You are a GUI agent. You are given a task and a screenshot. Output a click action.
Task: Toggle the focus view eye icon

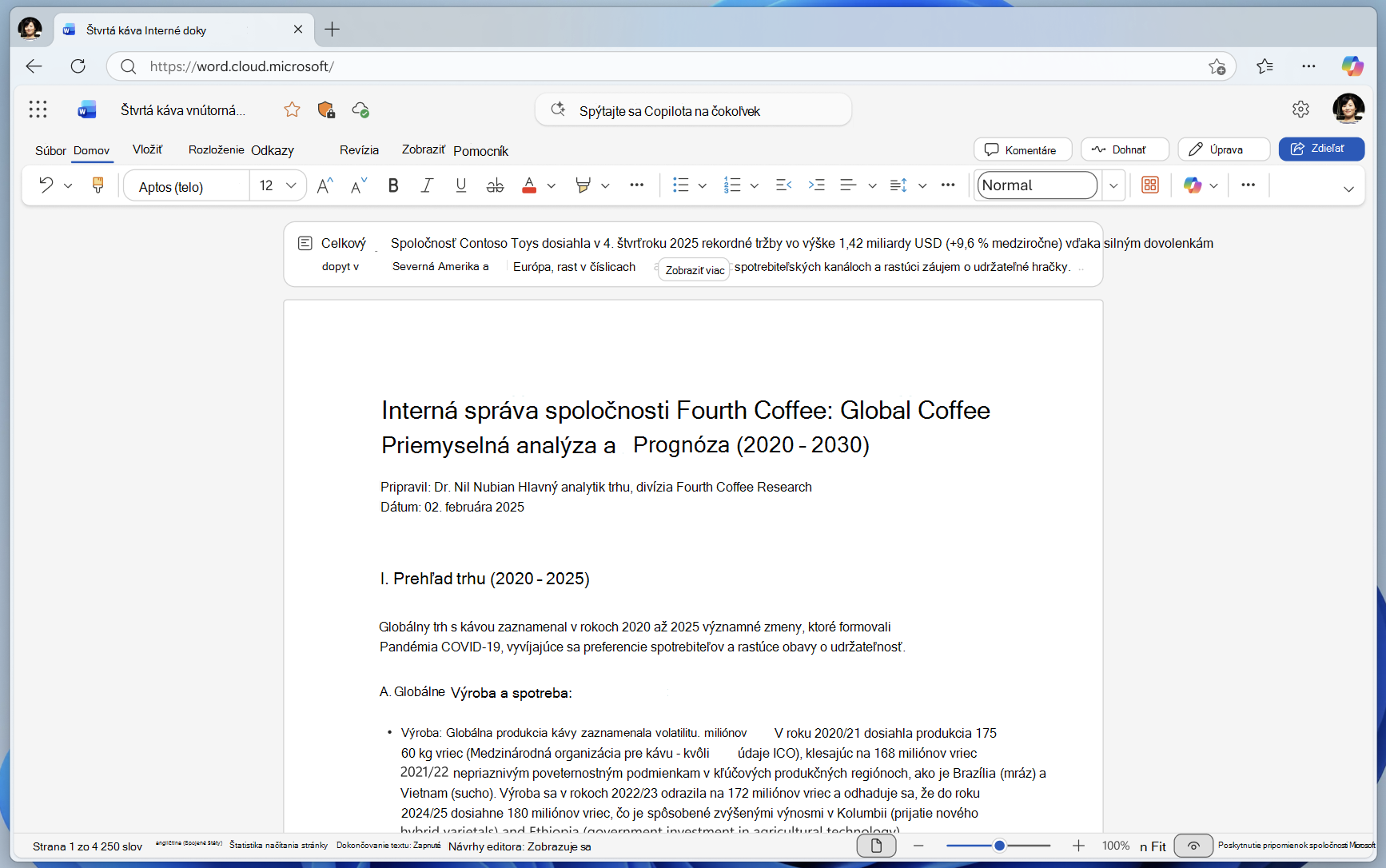coord(1193,846)
